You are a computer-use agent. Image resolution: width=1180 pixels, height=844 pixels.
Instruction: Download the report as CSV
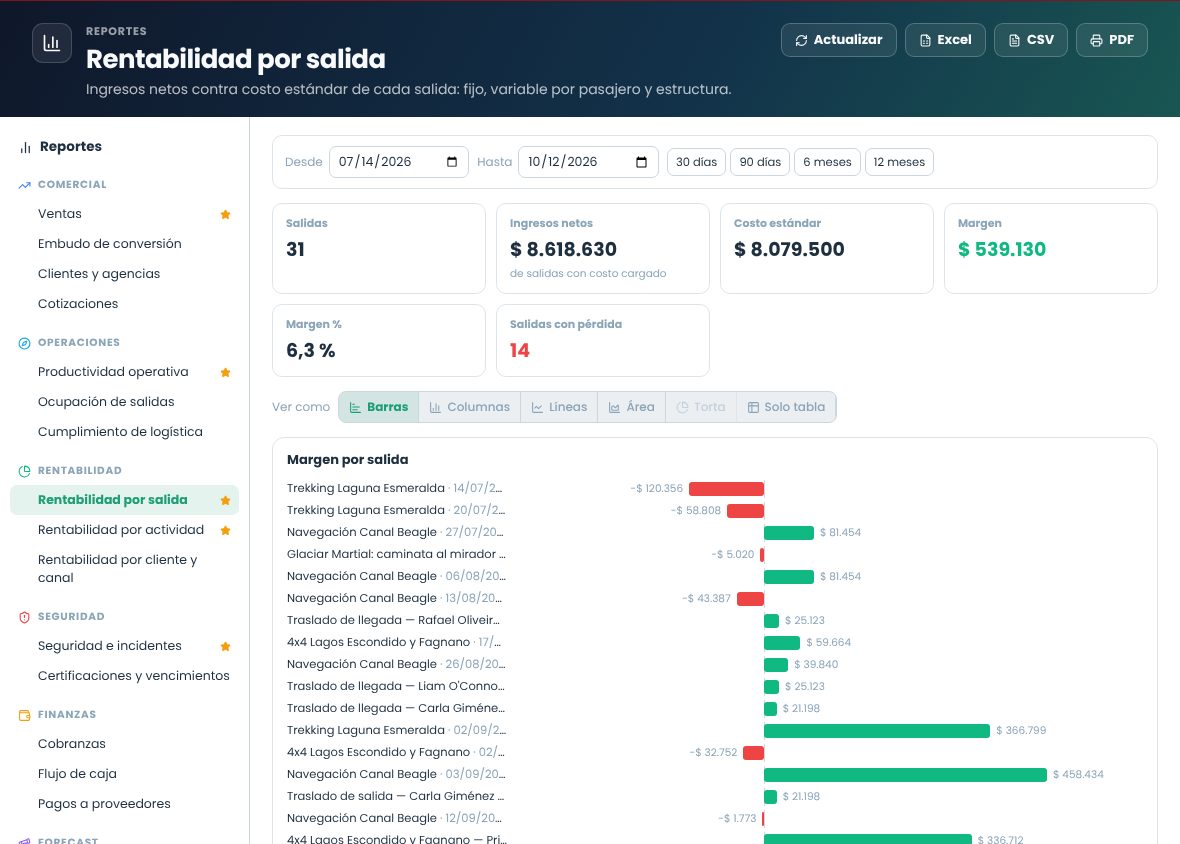(1031, 40)
